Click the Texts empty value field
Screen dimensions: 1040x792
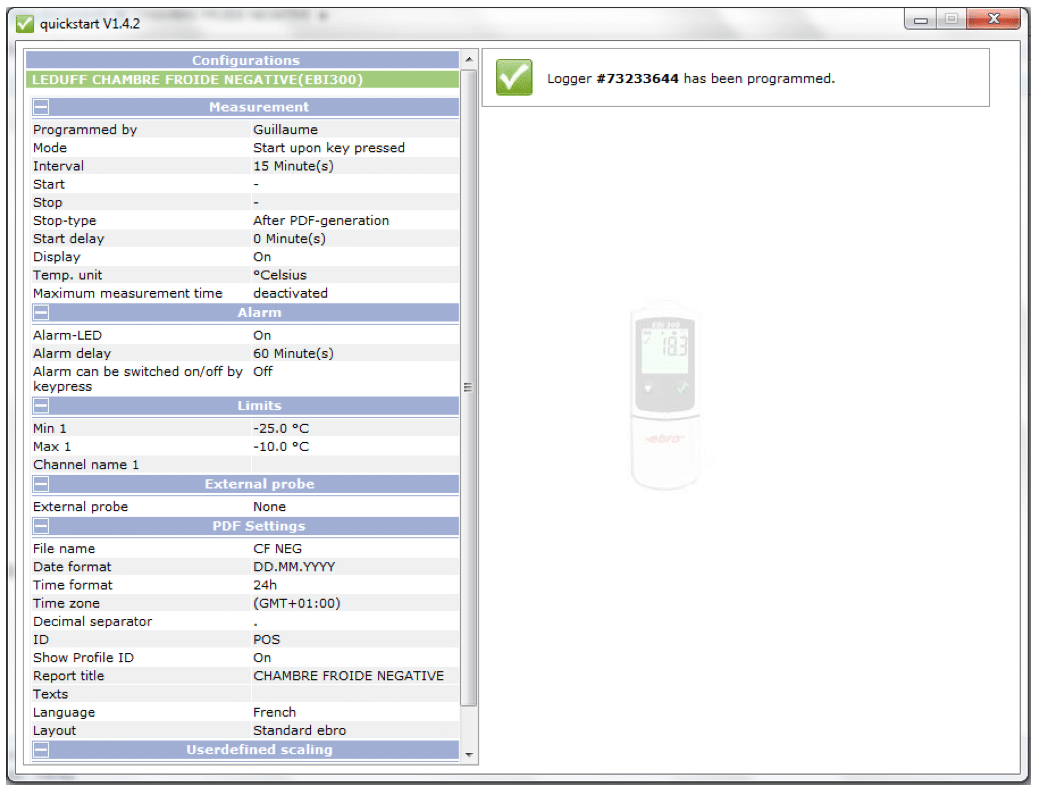click(x=354, y=694)
